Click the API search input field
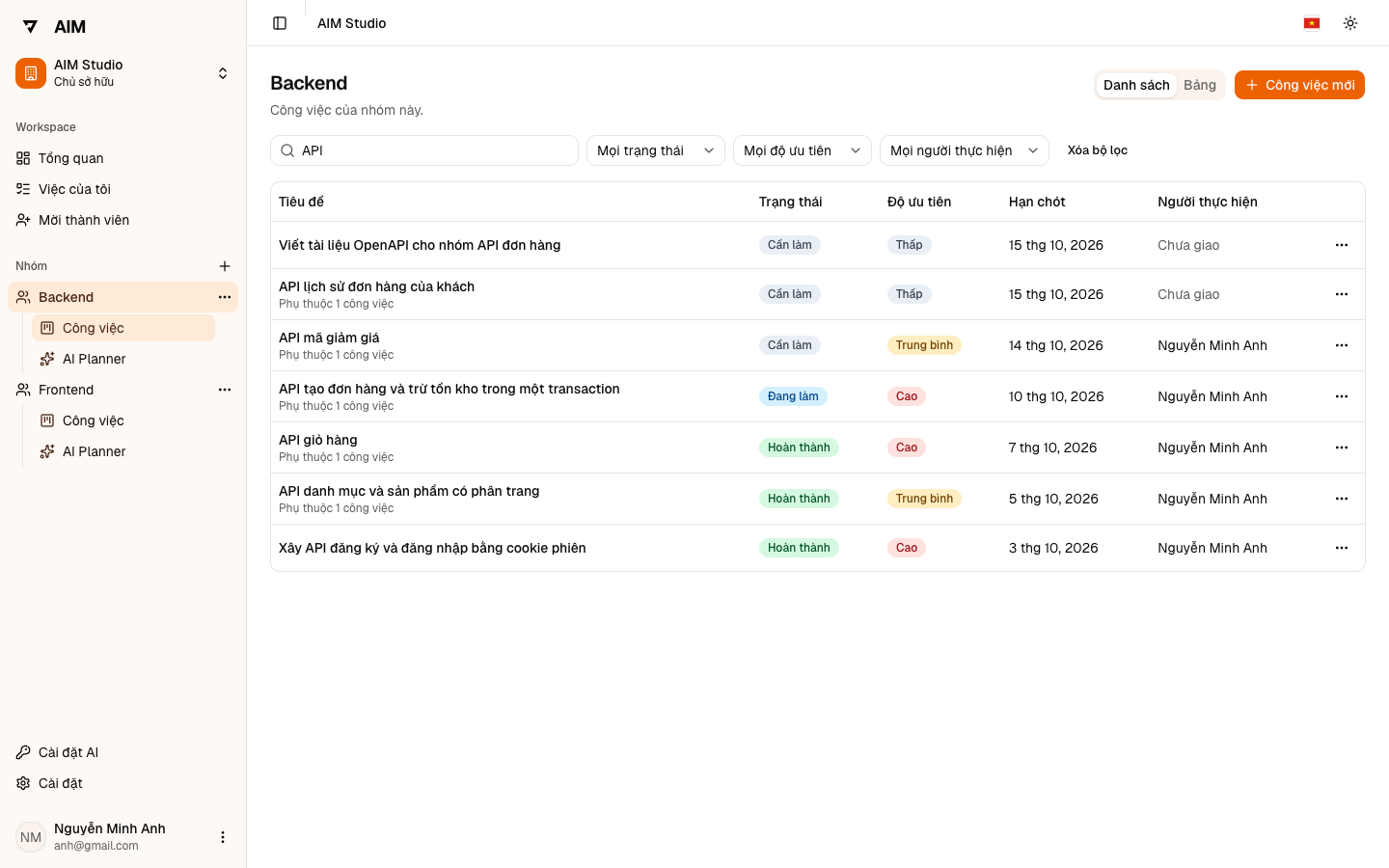This screenshot has height=868, width=1389. (424, 150)
